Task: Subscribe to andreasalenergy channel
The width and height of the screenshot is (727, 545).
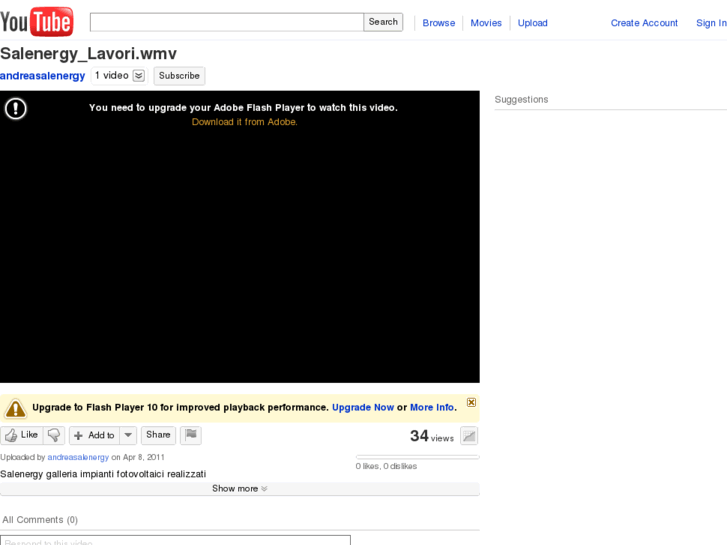Action: pyautogui.click(x=179, y=76)
